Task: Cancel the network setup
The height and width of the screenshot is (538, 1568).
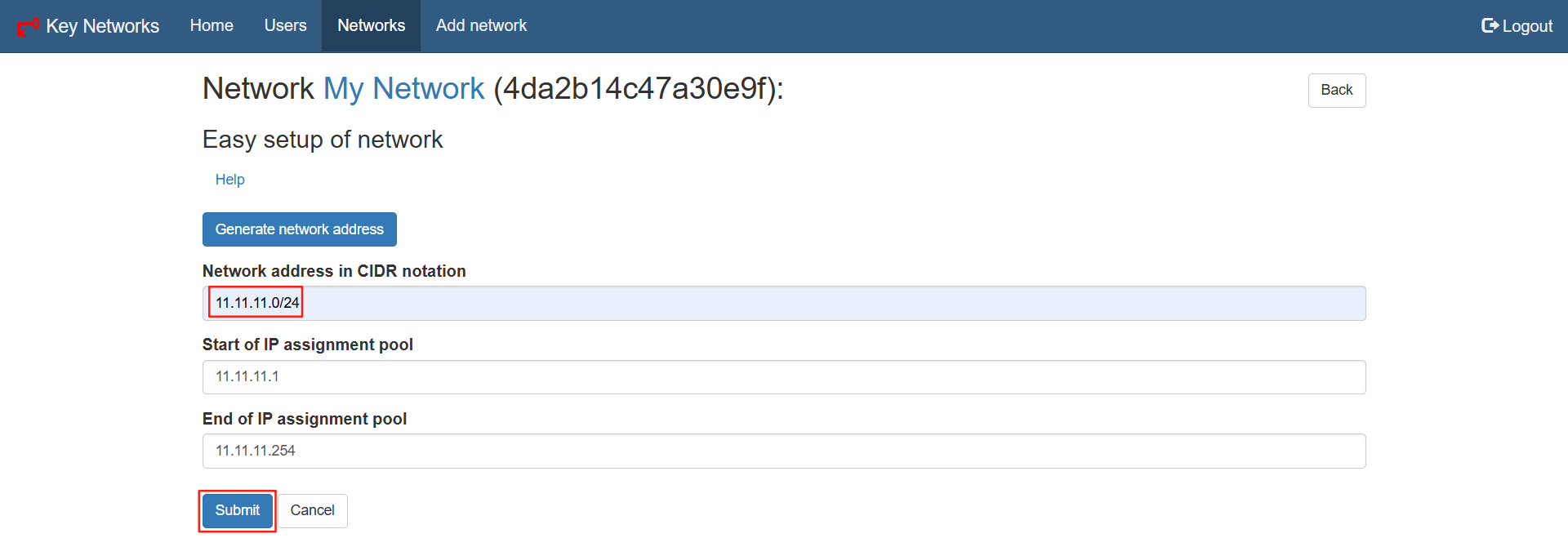Action: tap(312, 510)
